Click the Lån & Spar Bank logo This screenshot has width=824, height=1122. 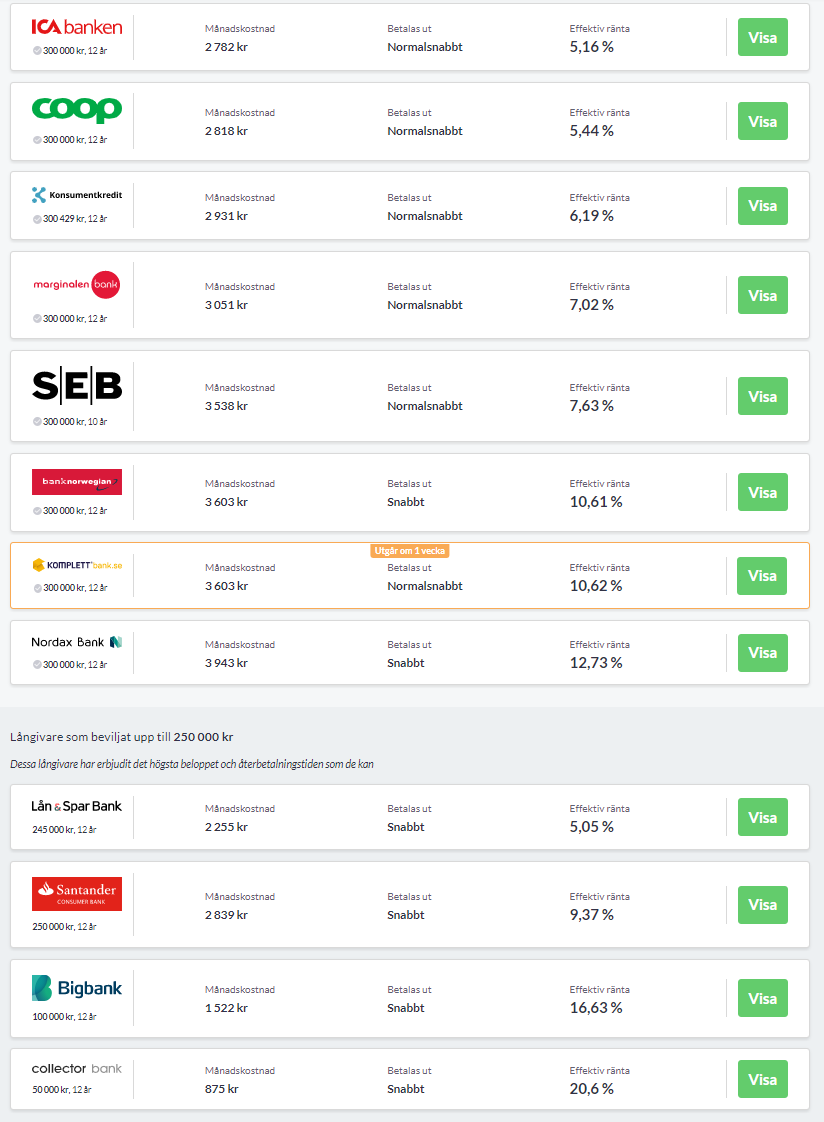click(x=76, y=806)
